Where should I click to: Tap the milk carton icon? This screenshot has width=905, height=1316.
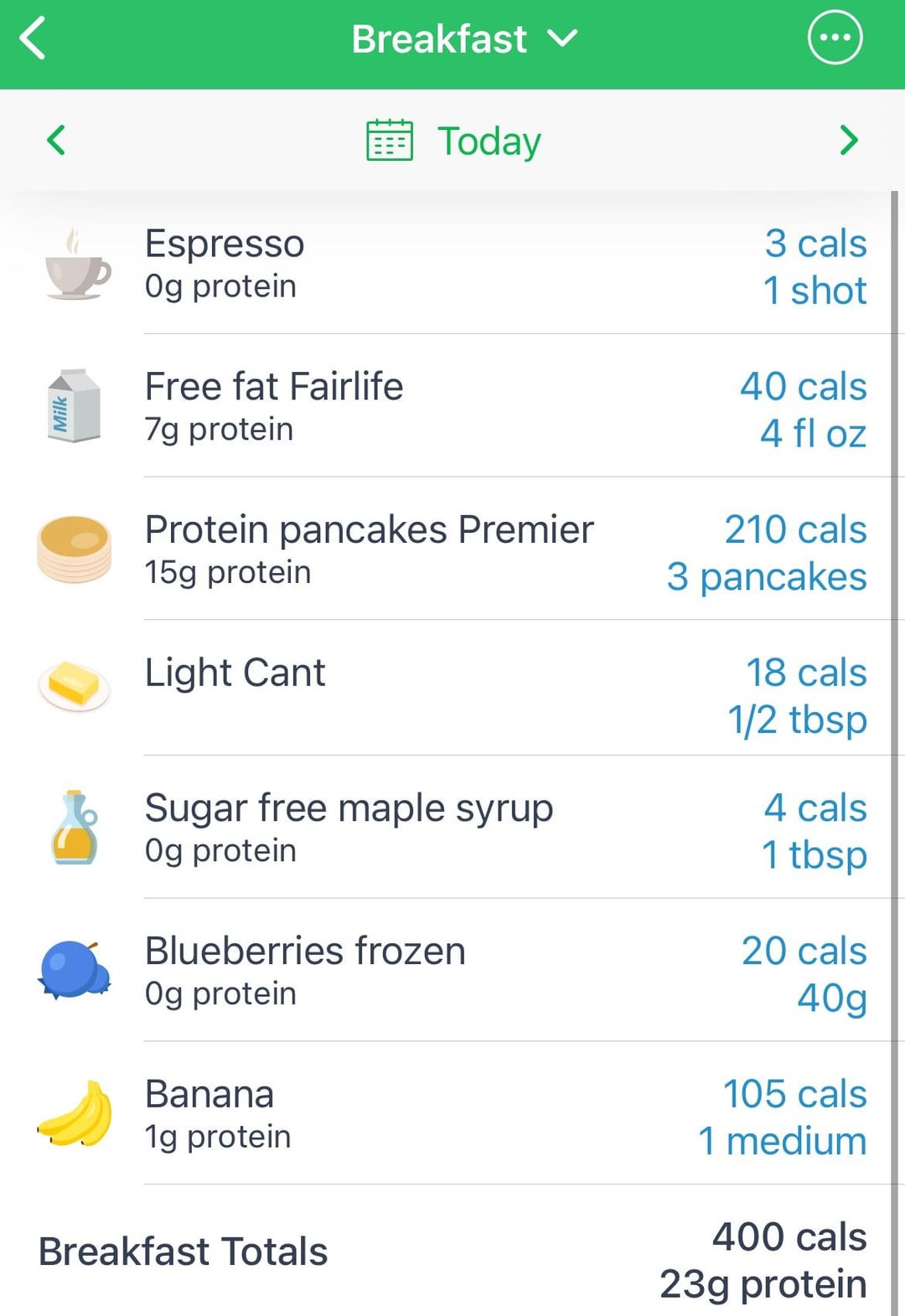[x=74, y=406]
